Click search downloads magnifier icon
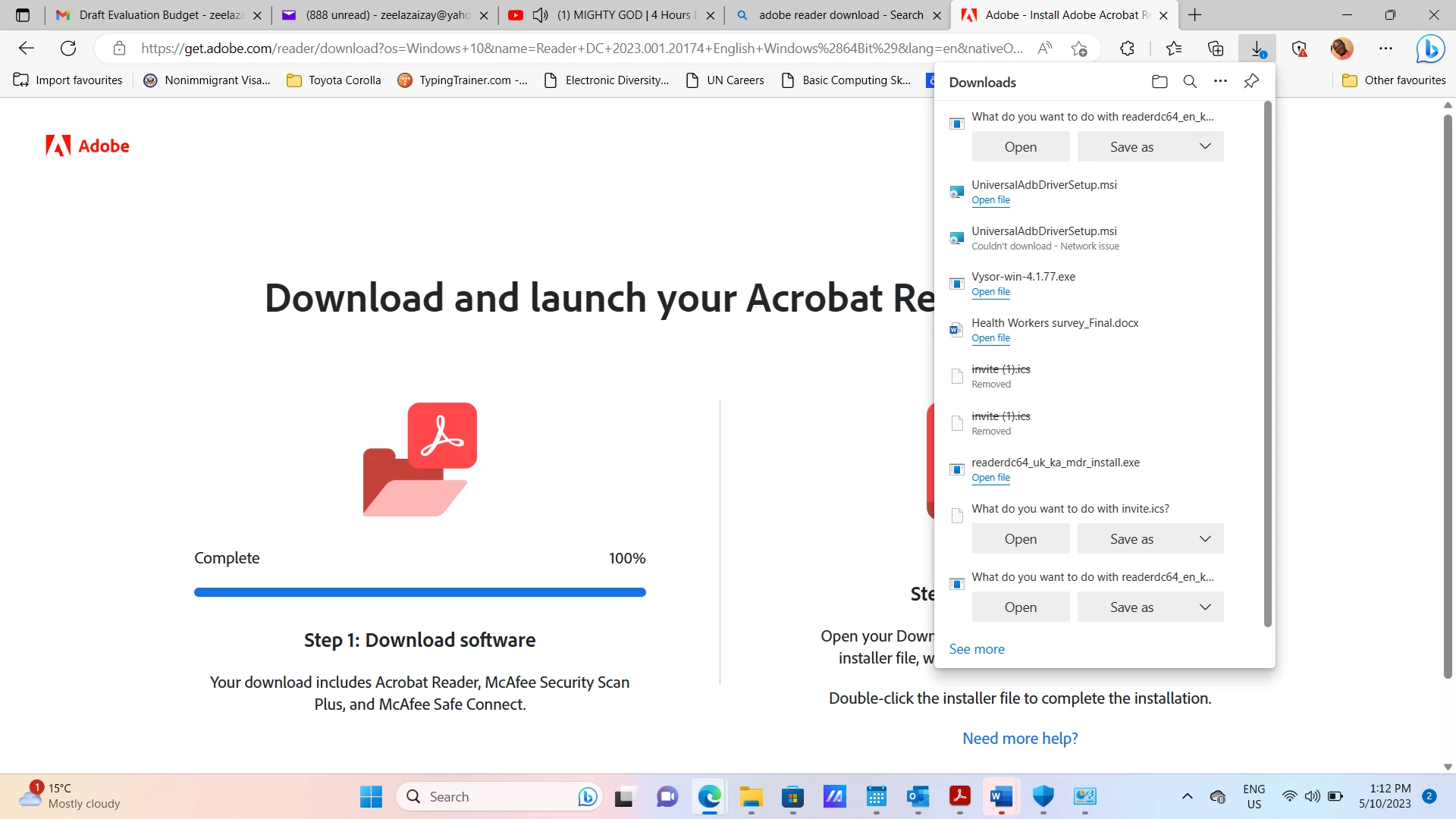 (1190, 82)
